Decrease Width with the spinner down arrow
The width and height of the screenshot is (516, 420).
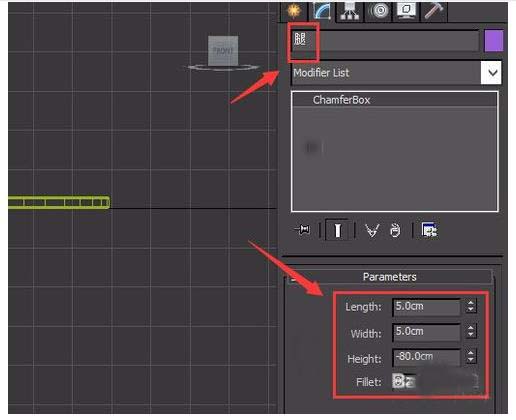coord(470,335)
